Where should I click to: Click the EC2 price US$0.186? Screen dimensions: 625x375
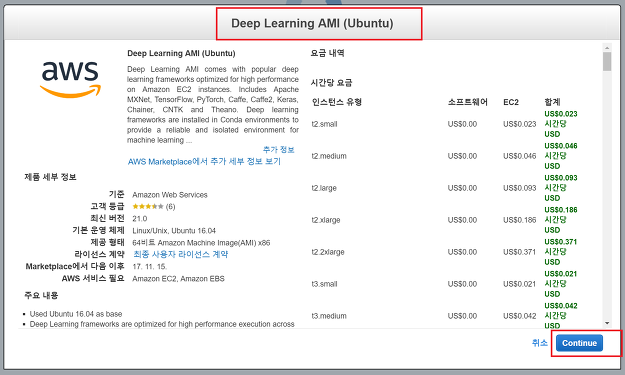519,220
